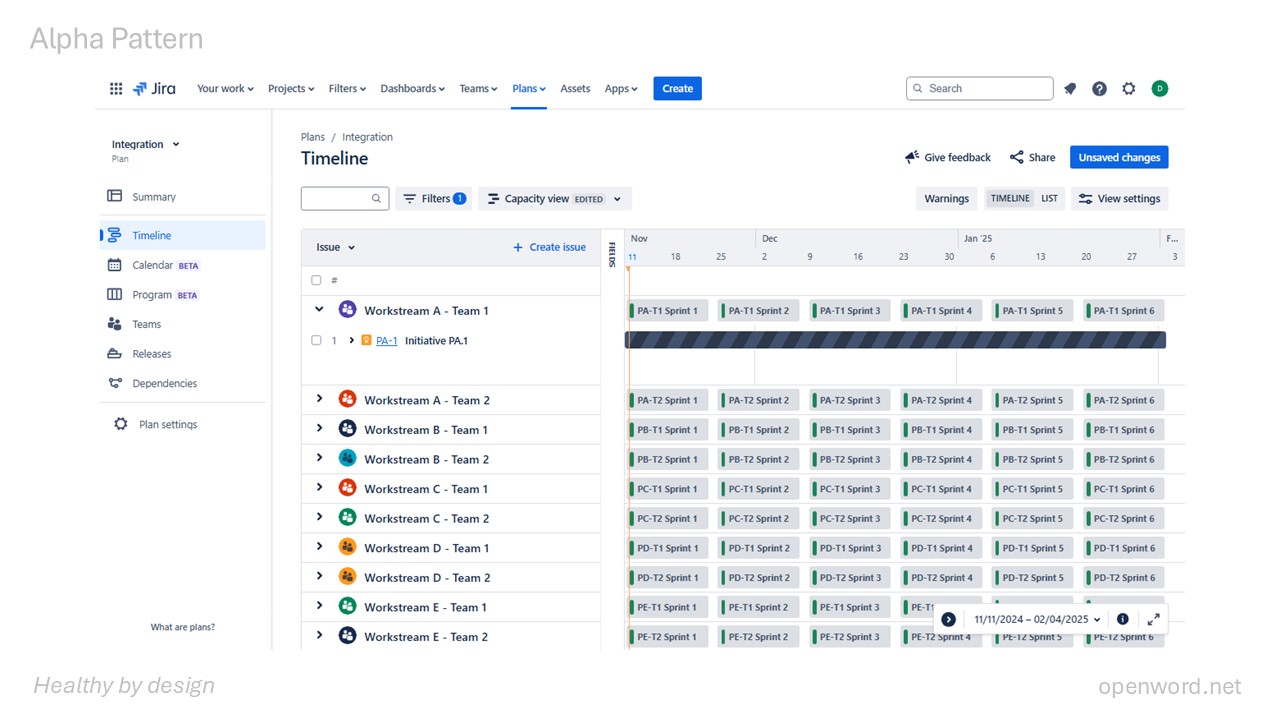Click Create issue
The image size is (1280, 720).
point(549,247)
